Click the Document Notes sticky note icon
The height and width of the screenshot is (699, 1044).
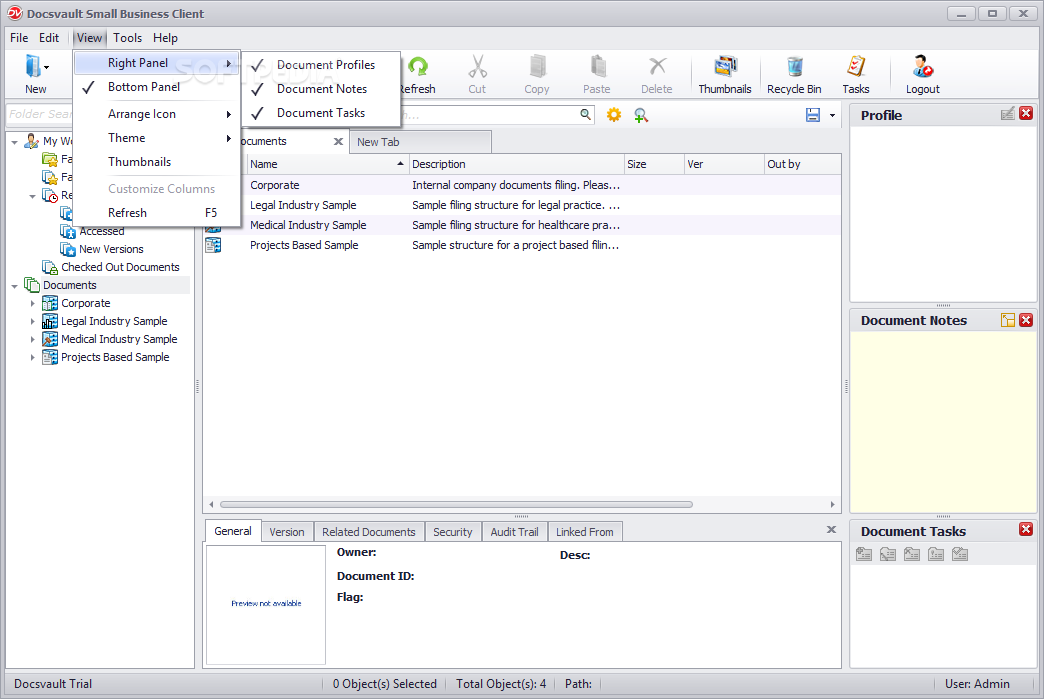tap(1008, 320)
